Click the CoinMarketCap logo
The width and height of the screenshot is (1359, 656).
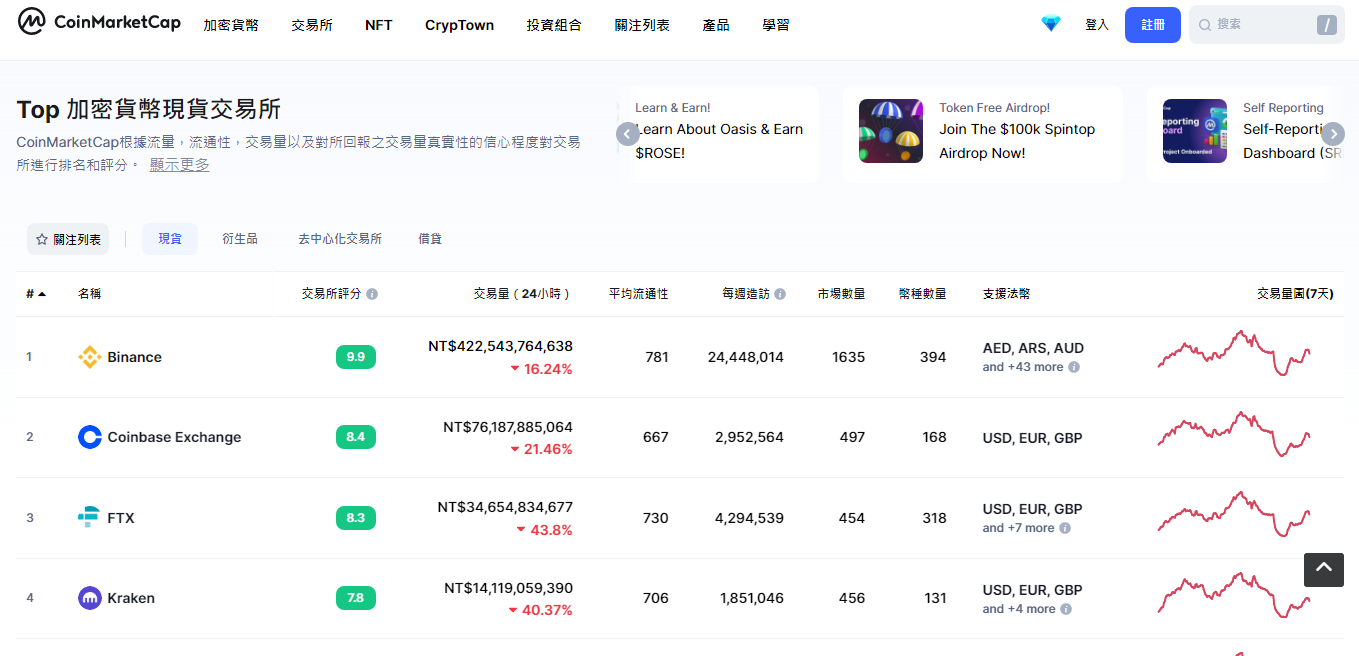(99, 22)
